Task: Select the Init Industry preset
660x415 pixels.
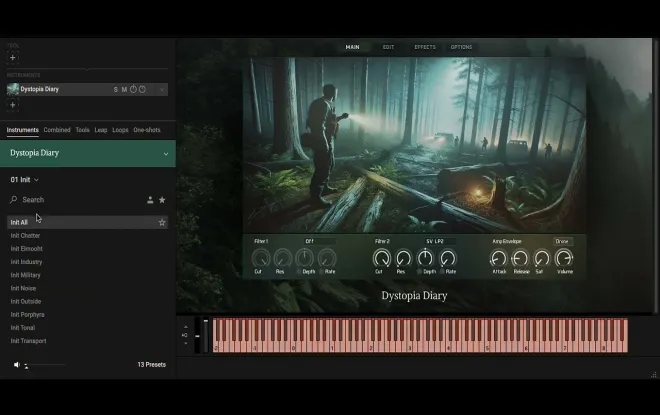Action: click(x=26, y=262)
